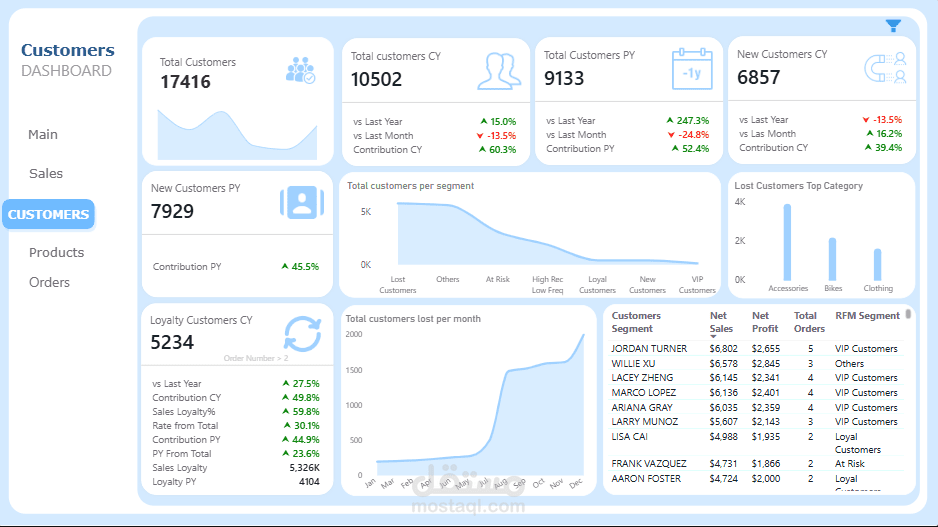Click the Dec label on month axis
The width and height of the screenshot is (938, 527).
575,483
